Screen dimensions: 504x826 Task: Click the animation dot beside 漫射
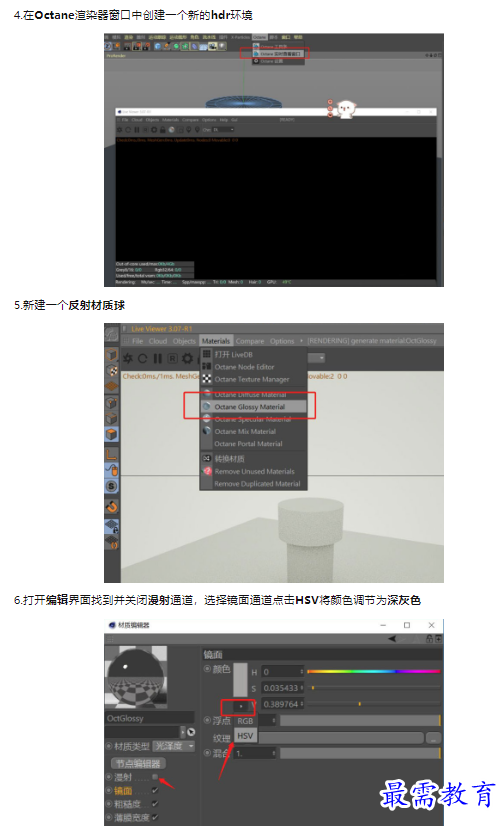click(x=109, y=777)
